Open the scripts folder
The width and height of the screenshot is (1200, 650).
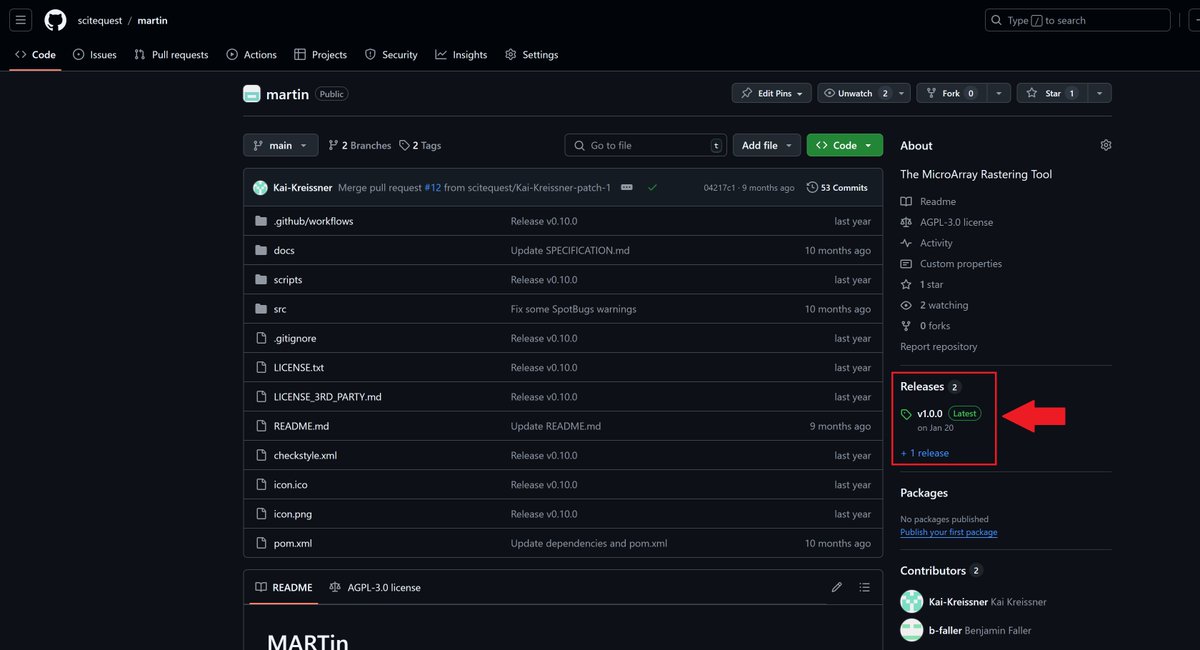288,280
